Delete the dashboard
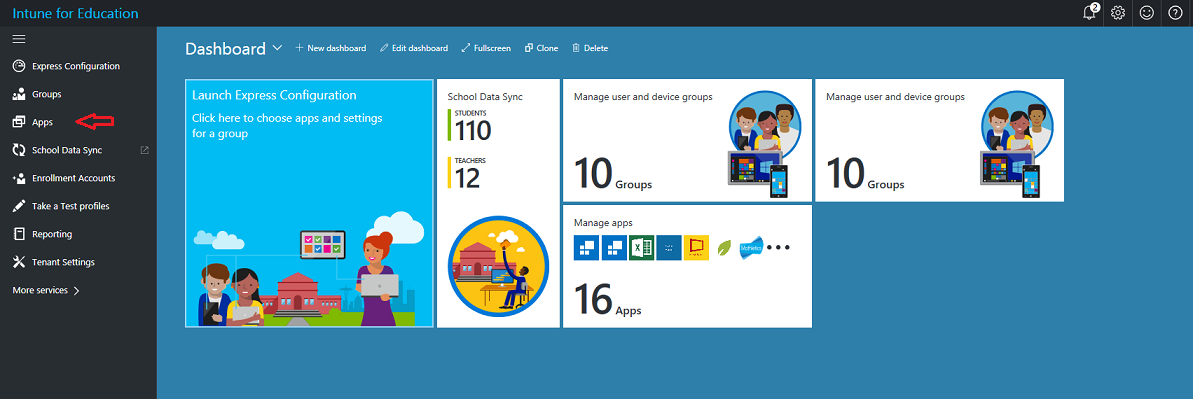 [590, 48]
